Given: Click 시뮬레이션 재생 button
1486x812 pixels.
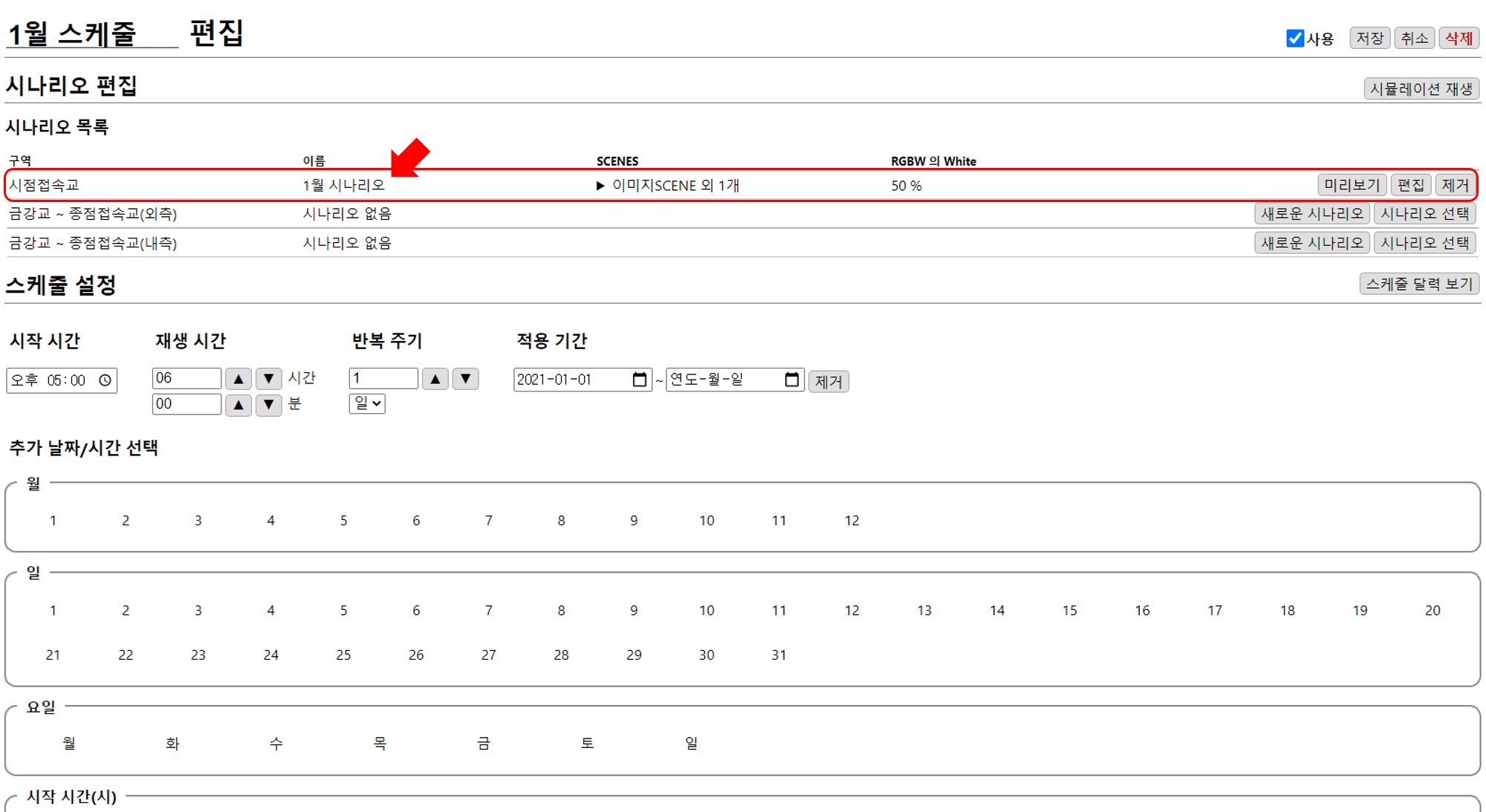Looking at the screenshot, I should click(1421, 88).
